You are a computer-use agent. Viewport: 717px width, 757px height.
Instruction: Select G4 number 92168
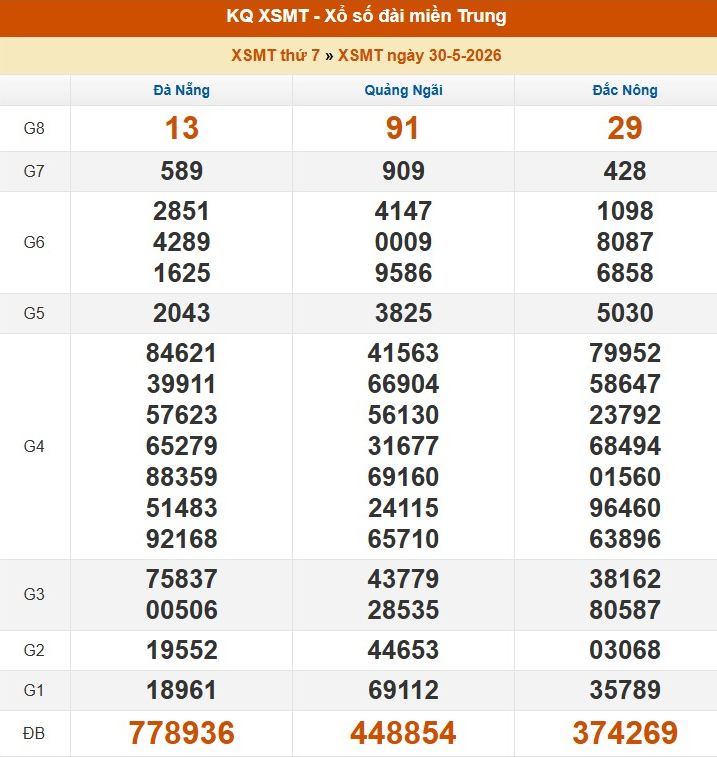coord(182,539)
